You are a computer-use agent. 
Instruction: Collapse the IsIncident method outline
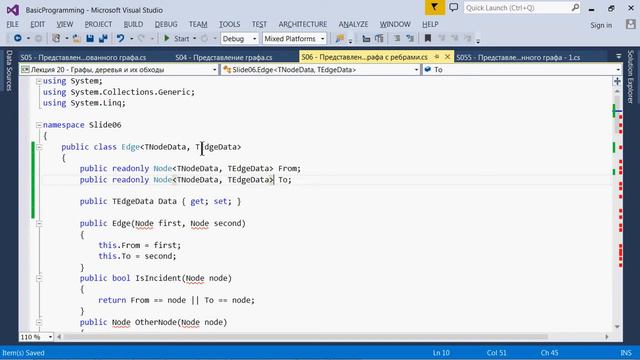pos(39,278)
